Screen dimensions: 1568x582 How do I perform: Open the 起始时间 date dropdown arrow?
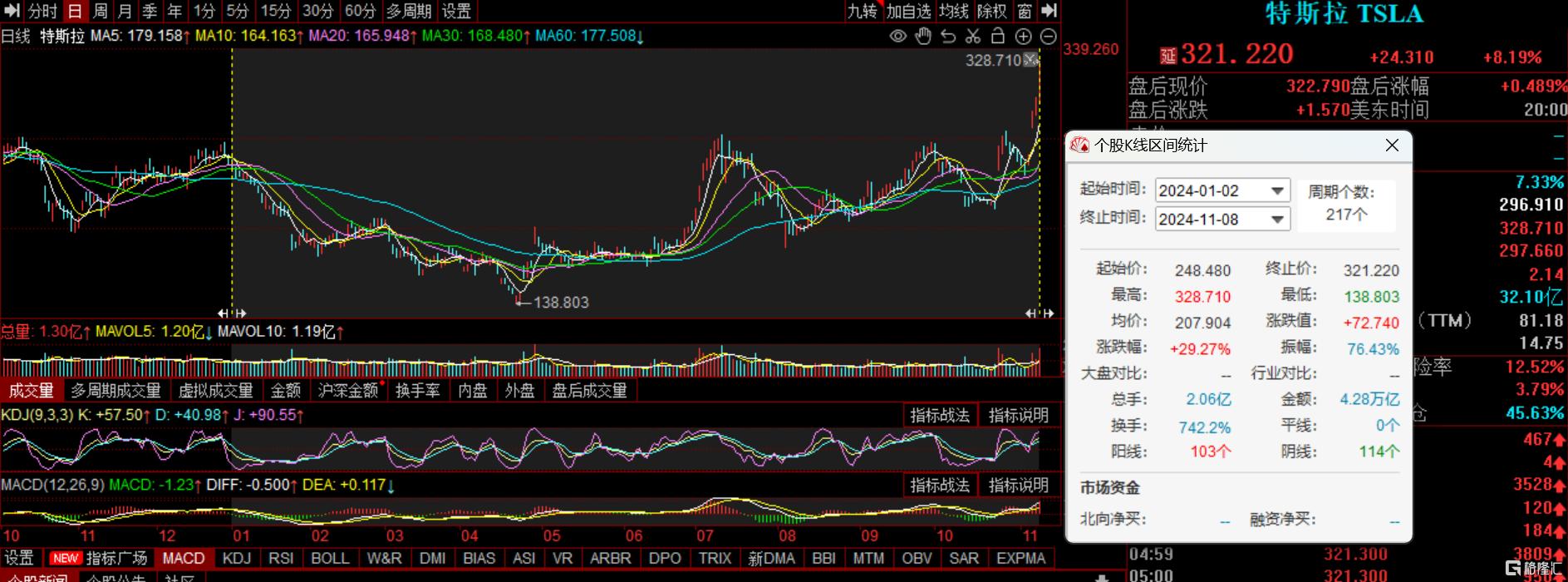[1277, 191]
